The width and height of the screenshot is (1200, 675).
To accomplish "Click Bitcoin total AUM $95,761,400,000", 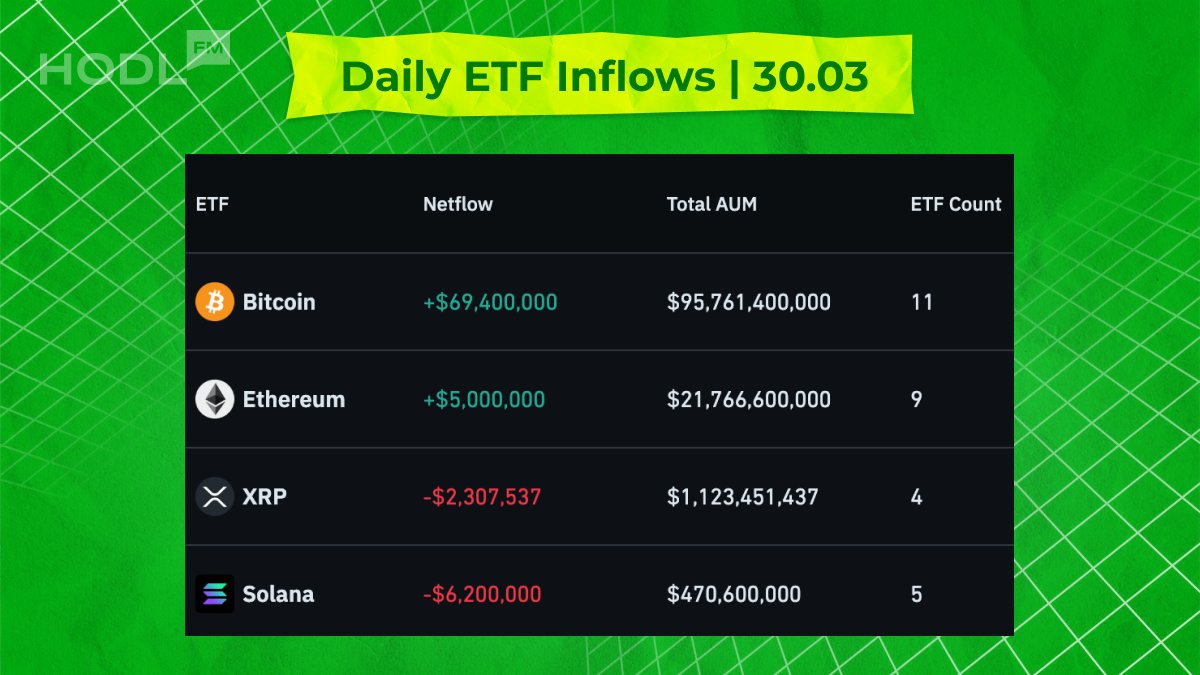I will 749,301.
